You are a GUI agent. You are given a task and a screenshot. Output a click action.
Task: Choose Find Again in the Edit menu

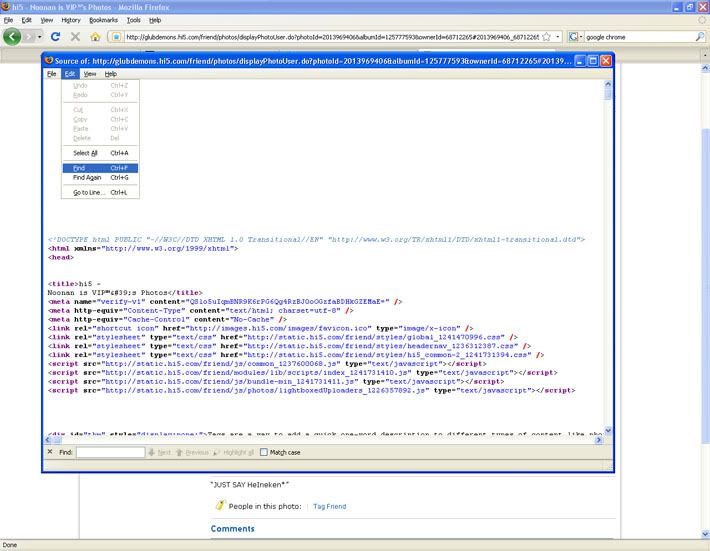[100, 177]
